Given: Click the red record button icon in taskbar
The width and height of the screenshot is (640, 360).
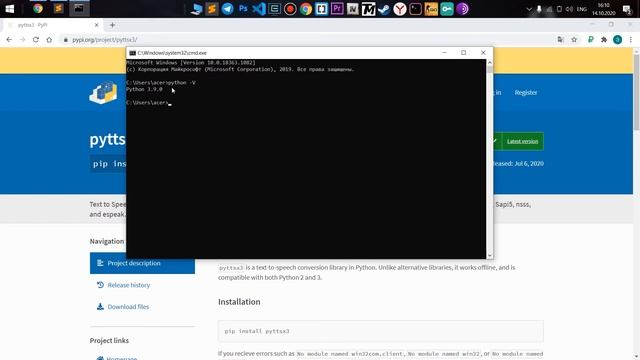Looking at the screenshot, I should coord(290,9).
